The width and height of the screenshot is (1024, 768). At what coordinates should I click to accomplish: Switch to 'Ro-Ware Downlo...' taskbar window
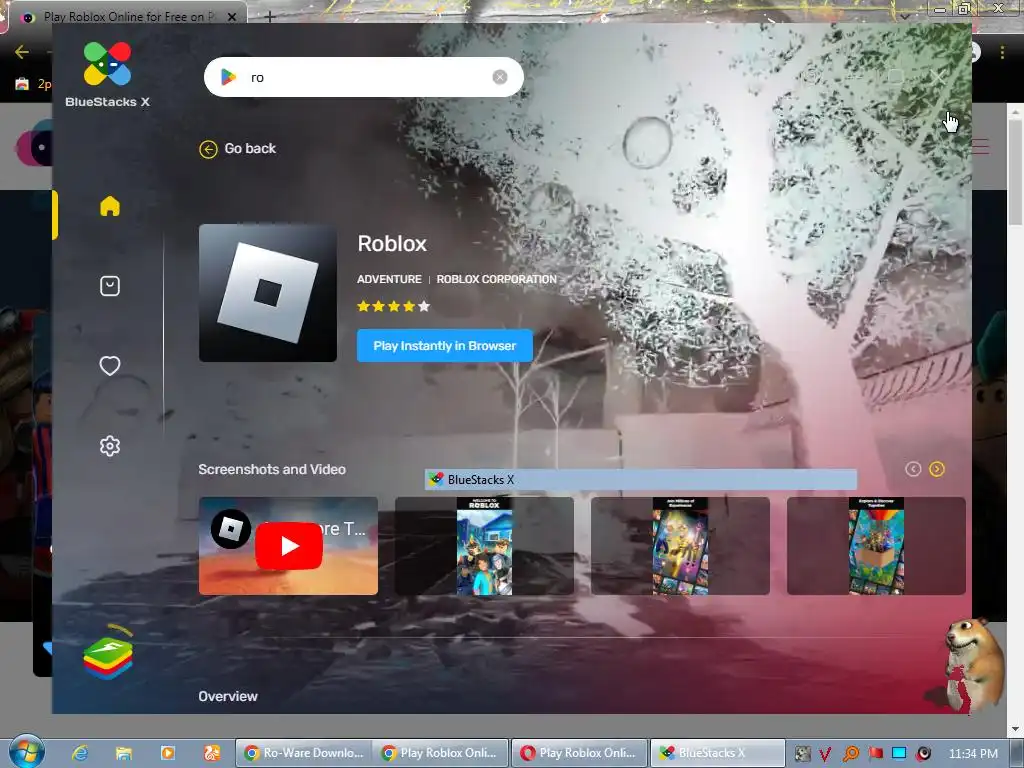point(303,753)
